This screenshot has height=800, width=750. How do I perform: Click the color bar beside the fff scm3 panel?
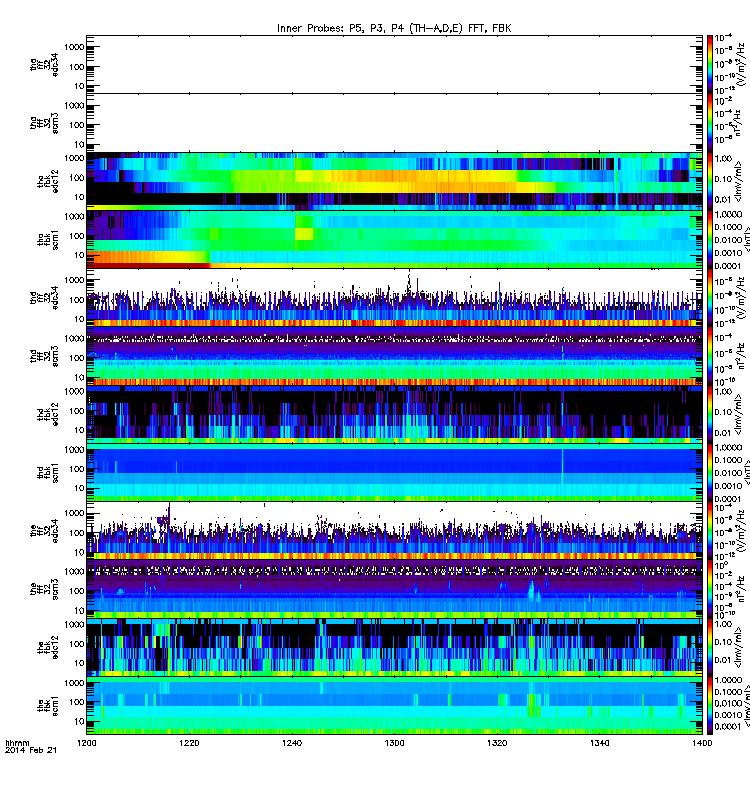point(710,590)
